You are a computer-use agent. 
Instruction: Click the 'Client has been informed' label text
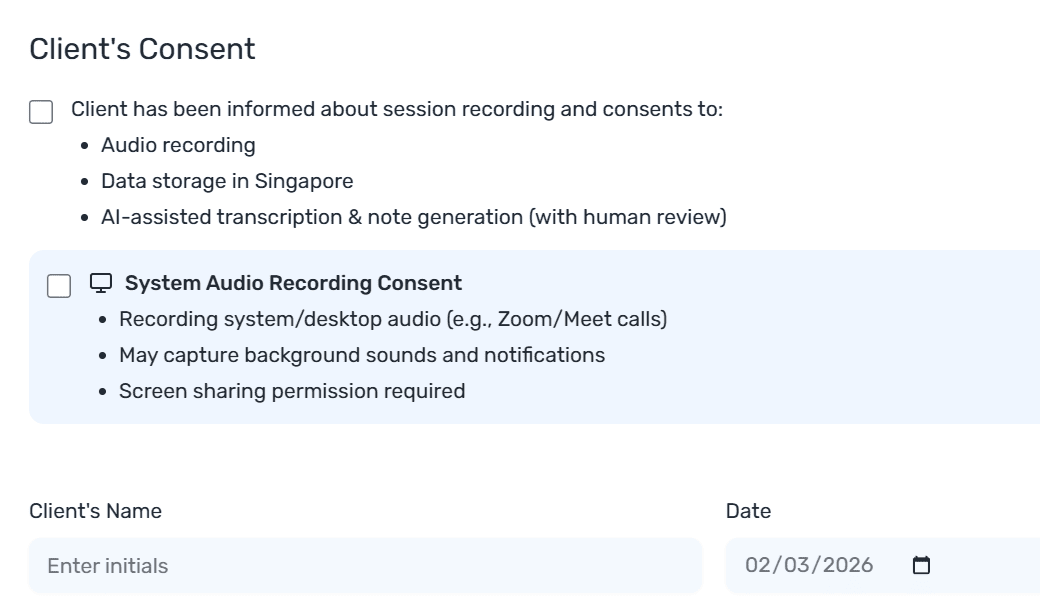pos(396,109)
